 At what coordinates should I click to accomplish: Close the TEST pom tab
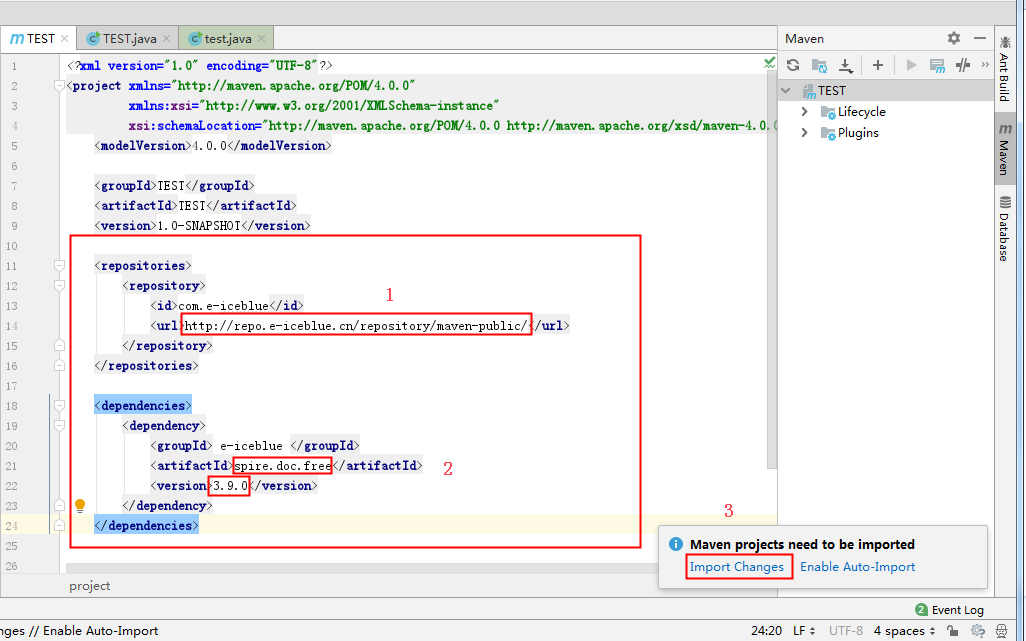[x=64, y=39]
